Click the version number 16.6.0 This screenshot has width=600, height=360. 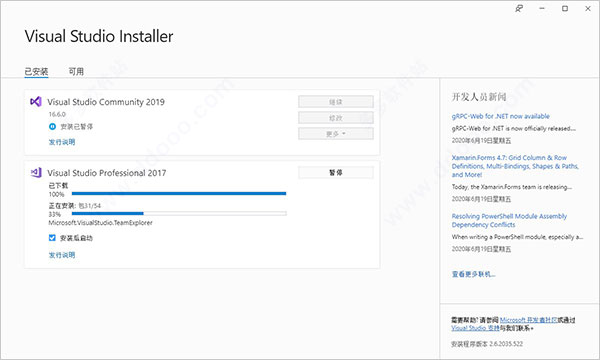pos(57,114)
